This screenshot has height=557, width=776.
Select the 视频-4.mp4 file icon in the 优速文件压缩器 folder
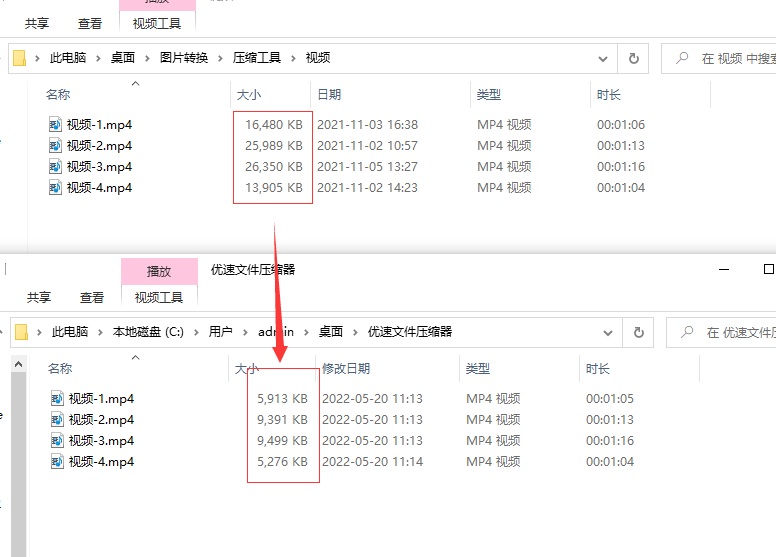pos(60,462)
